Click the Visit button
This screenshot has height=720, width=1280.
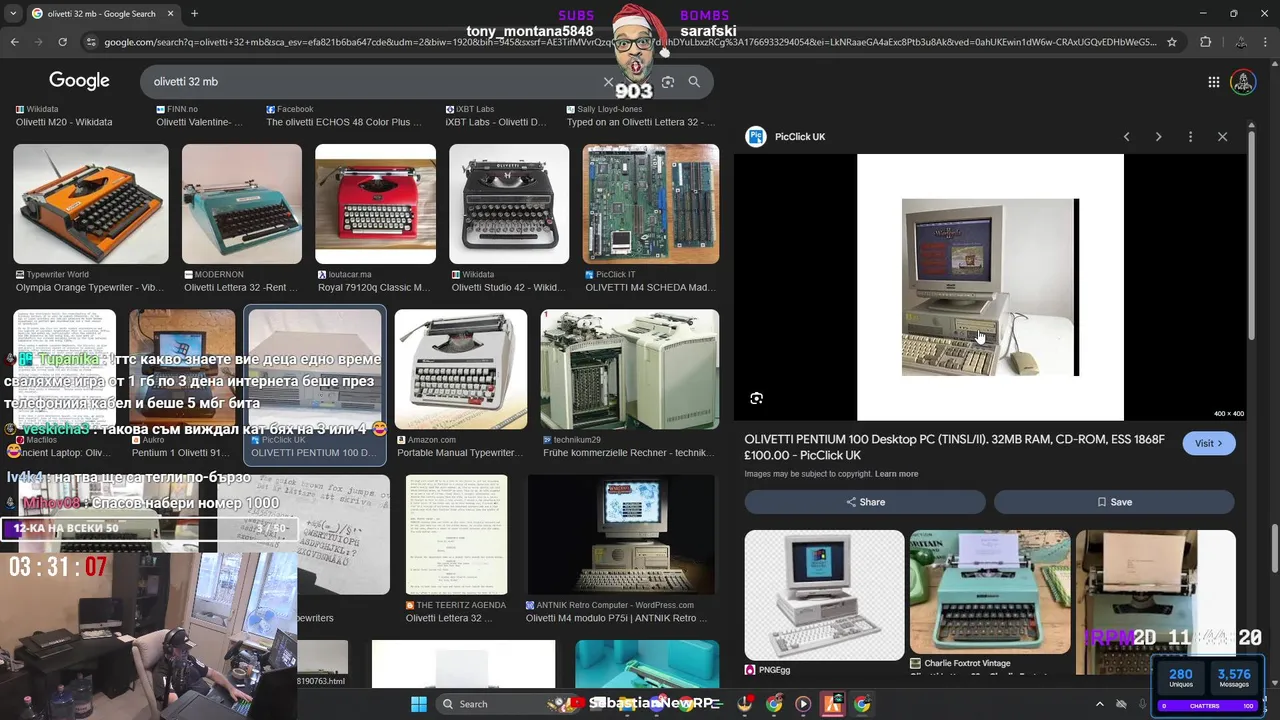pyautogui.click(x=1208, y=443)
